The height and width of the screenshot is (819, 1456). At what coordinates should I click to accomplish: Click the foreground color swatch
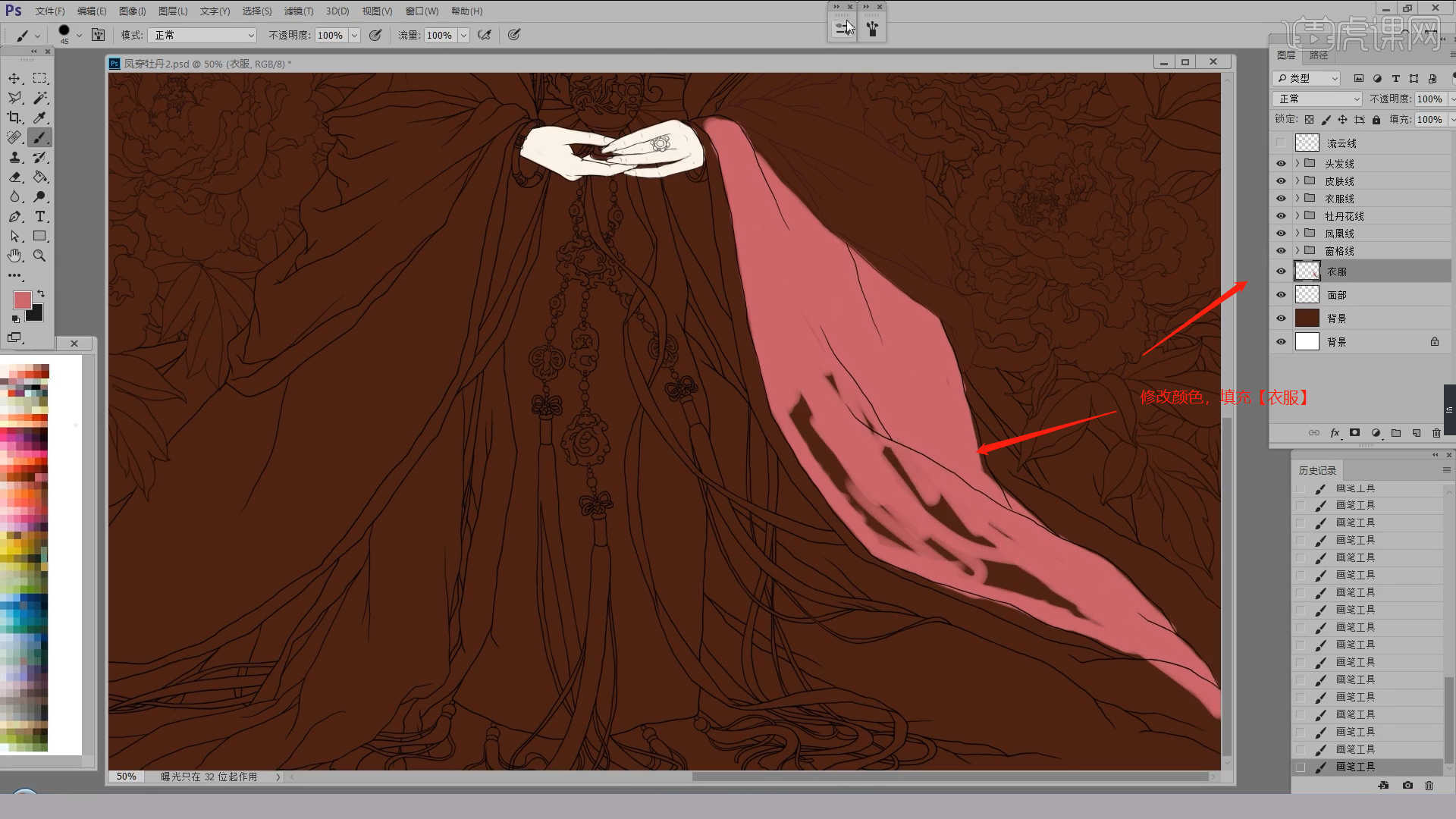[22, 300]
